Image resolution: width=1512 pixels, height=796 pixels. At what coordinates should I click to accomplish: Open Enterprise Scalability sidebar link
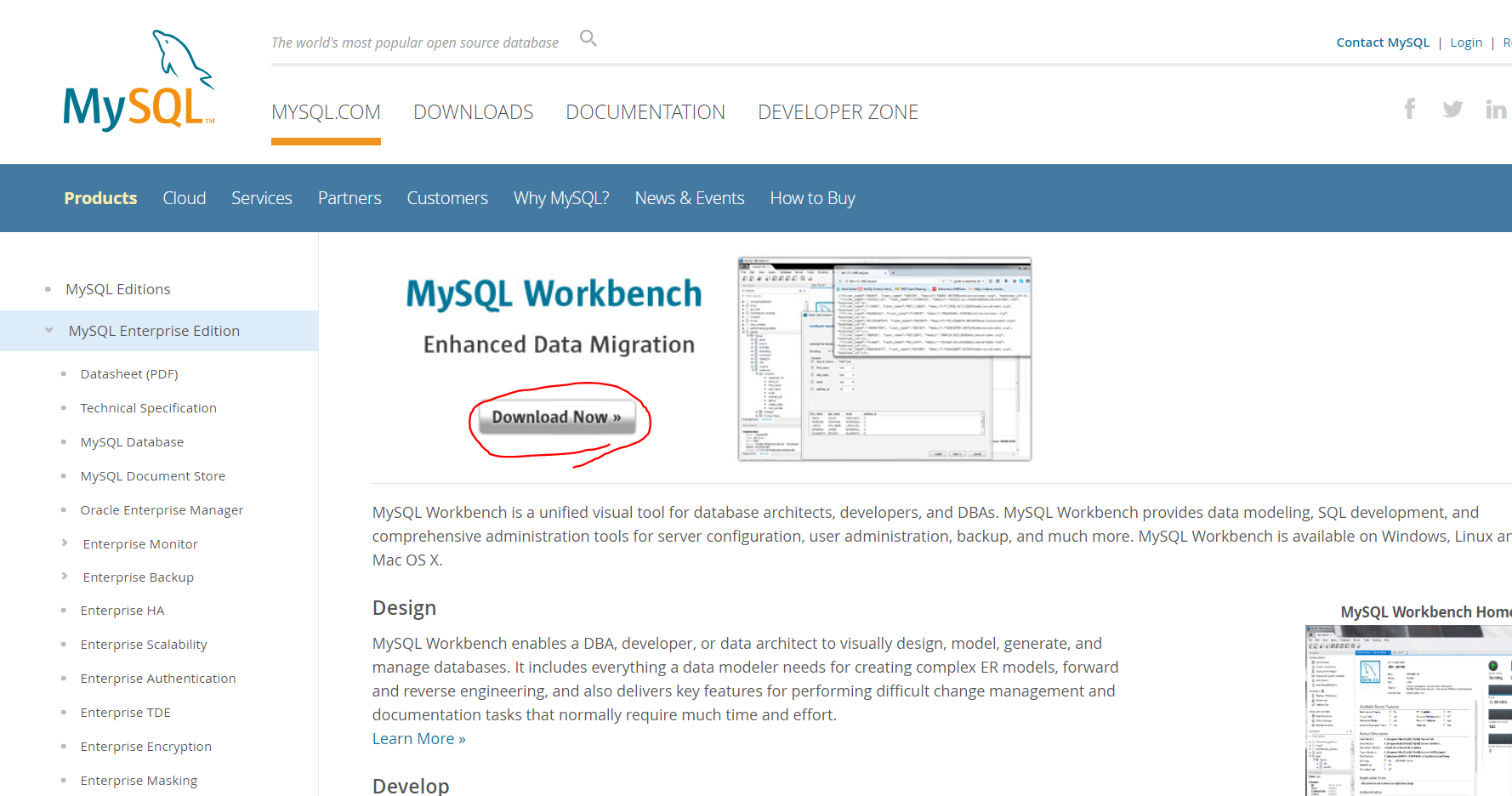144,645
